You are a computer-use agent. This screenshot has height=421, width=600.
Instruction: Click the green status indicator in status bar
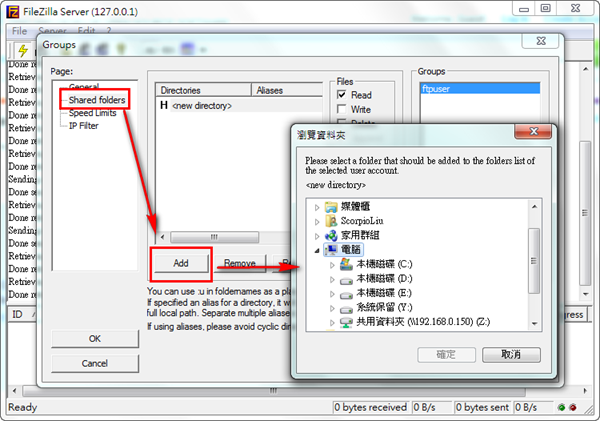coord(561,407)
